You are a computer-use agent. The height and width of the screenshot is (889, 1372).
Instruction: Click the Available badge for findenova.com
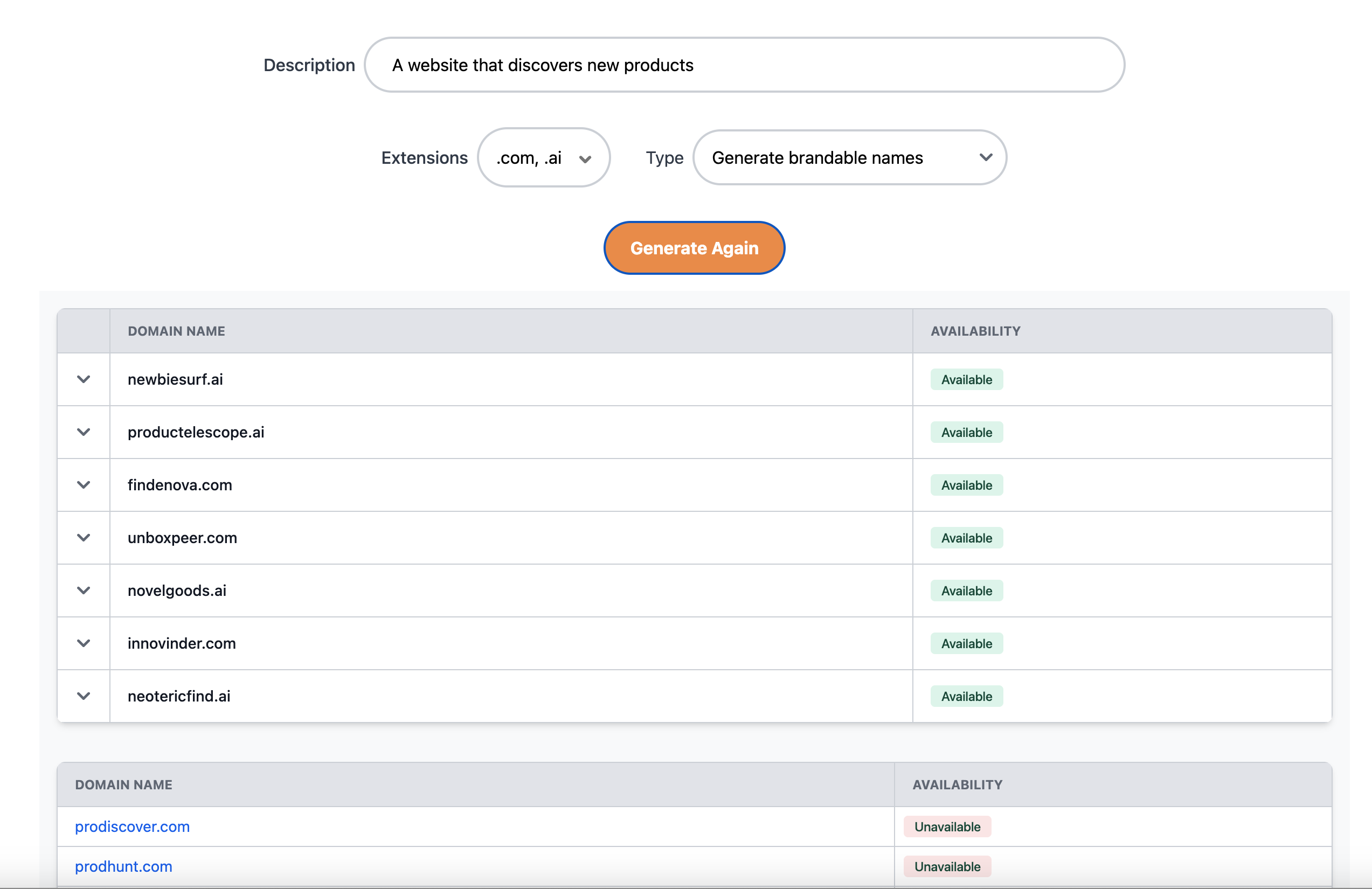coord(966,485)
